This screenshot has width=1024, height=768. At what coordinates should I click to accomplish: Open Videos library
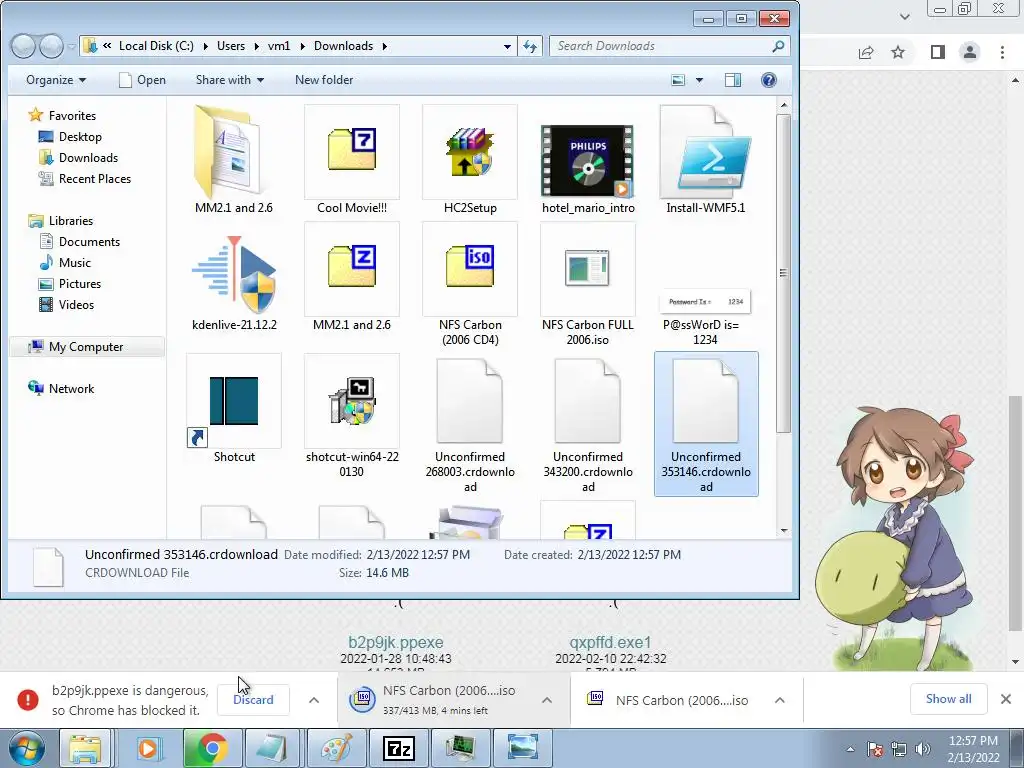(76, 304)
